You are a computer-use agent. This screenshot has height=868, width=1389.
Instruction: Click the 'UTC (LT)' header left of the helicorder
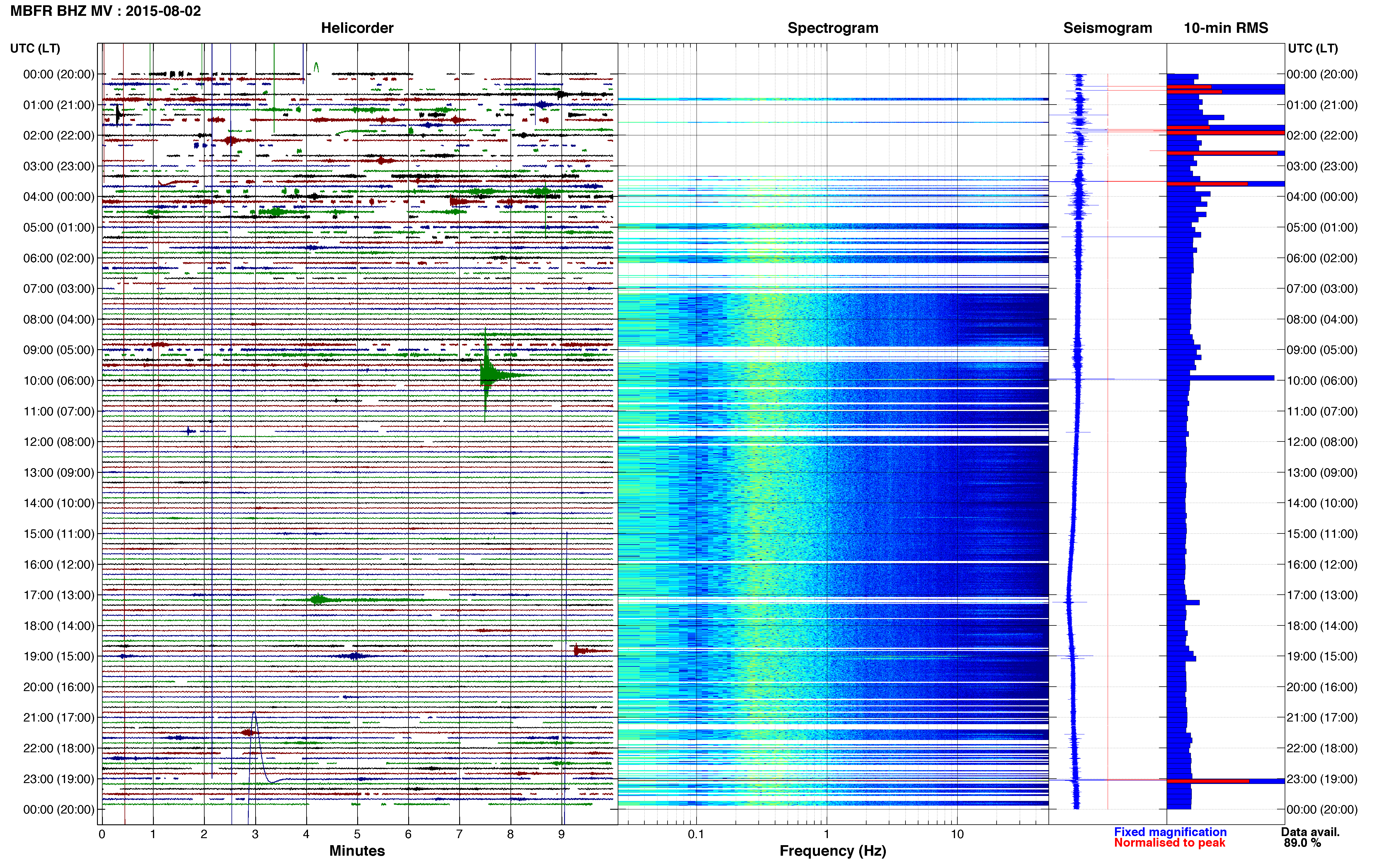pyautogui.click(x=35, y=48)
